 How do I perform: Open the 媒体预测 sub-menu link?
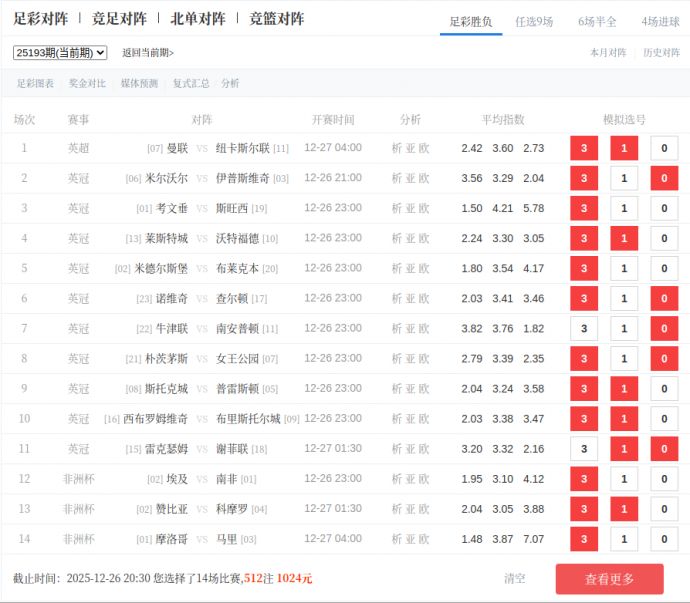click(x=139, y=84)
